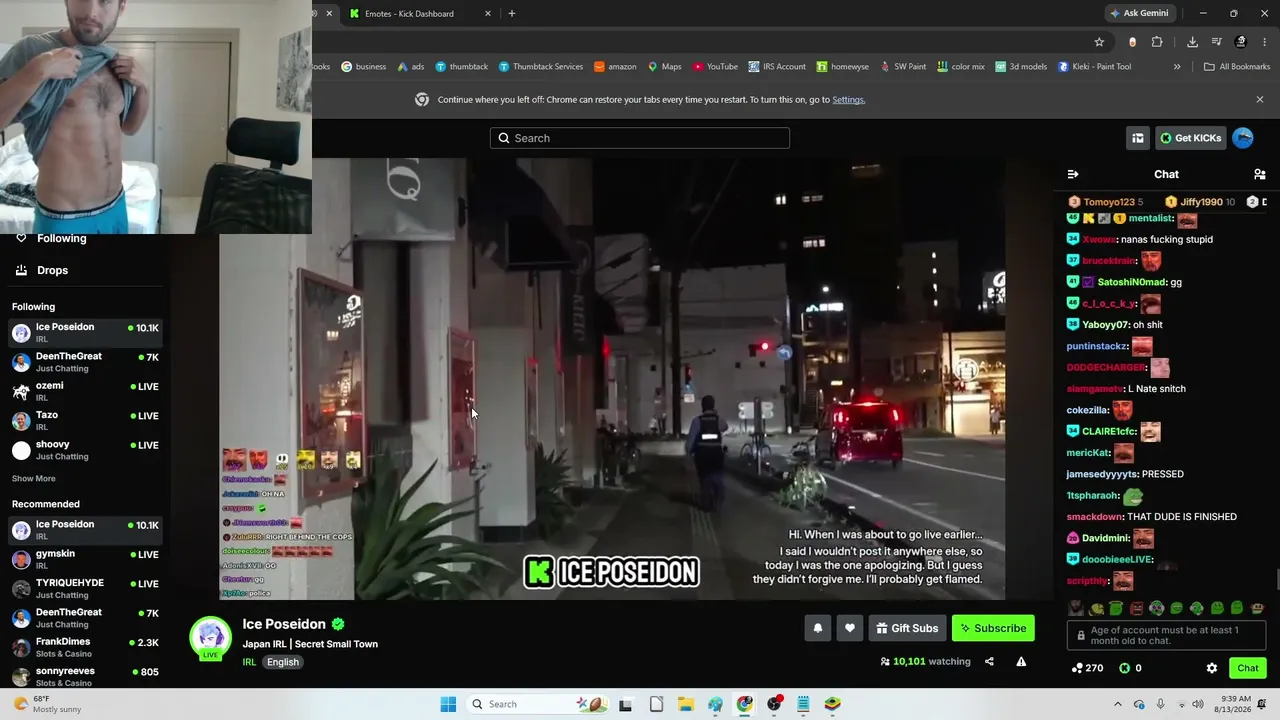Open the chat users list icon
The height and width of the screenshot is (720, 1280).
(x=1260, y=174)
